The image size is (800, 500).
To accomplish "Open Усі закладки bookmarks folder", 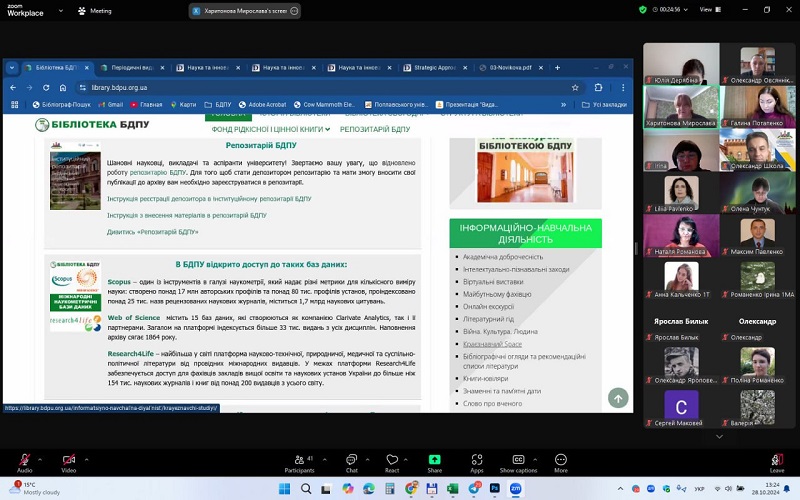I will [x=605, y=105].
